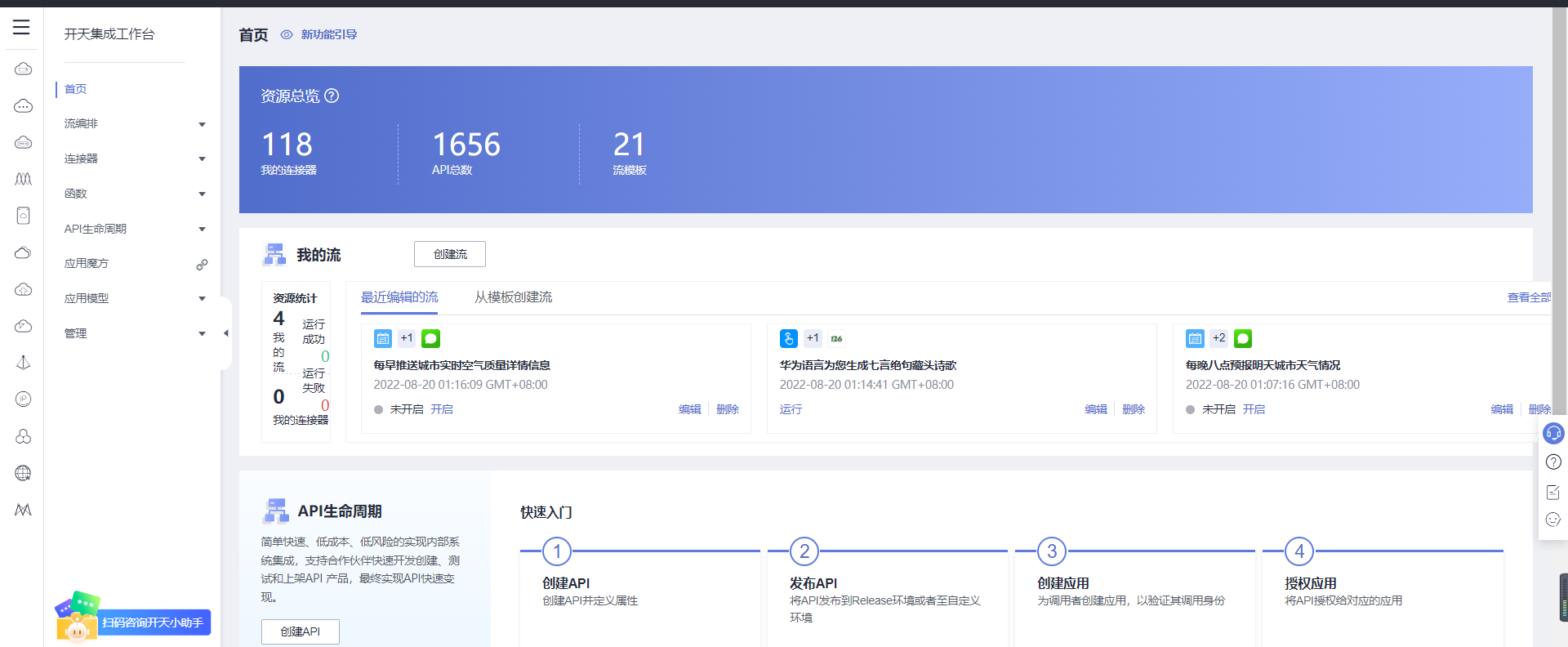Click 开启 on the 每晚八点预报 flow card
This screenshot has height=647, width=1568.
coord(1254,409)
